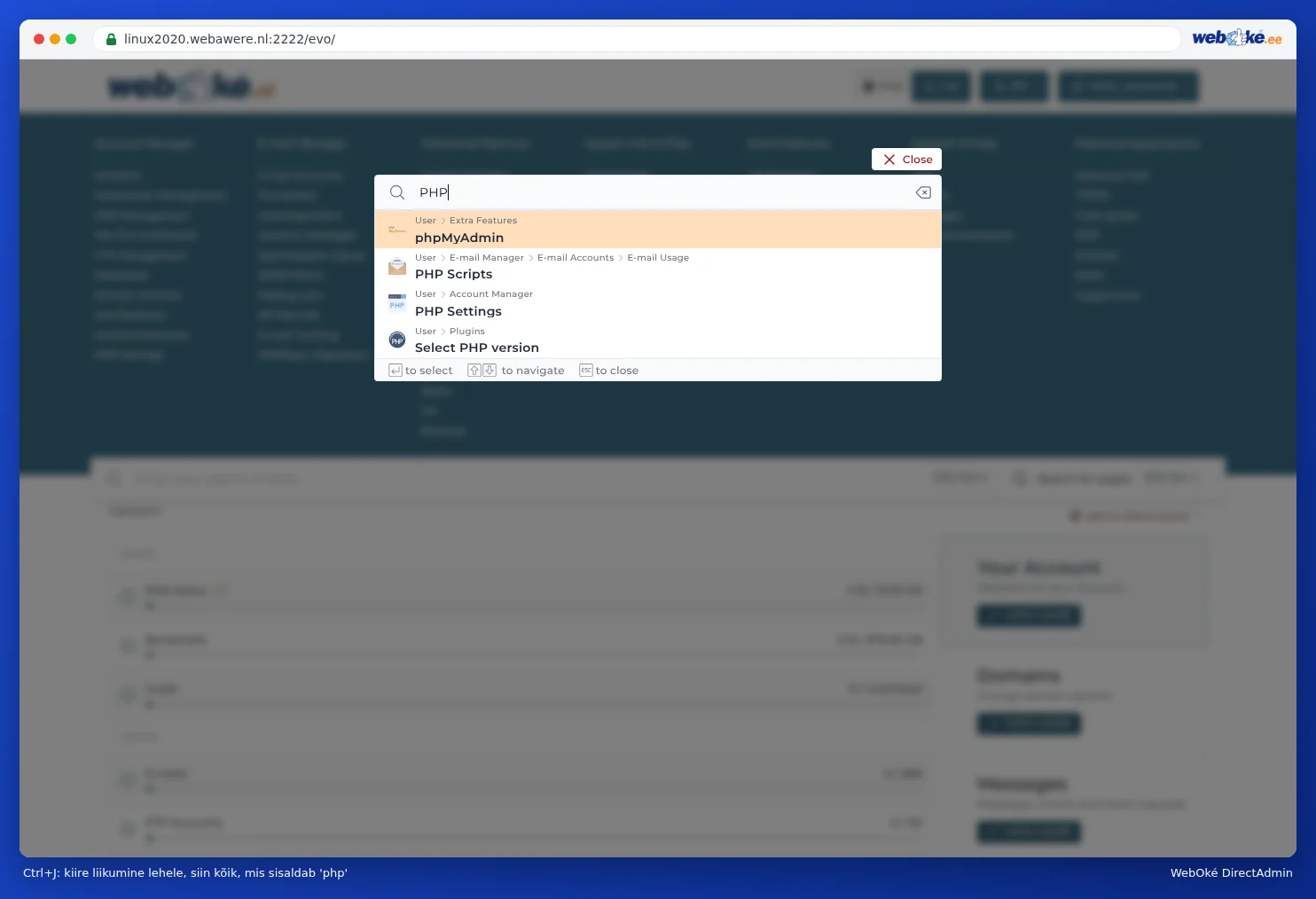Click the enter key hint icon
Viewport: 1316px width, 899px height.
(396, 371)
